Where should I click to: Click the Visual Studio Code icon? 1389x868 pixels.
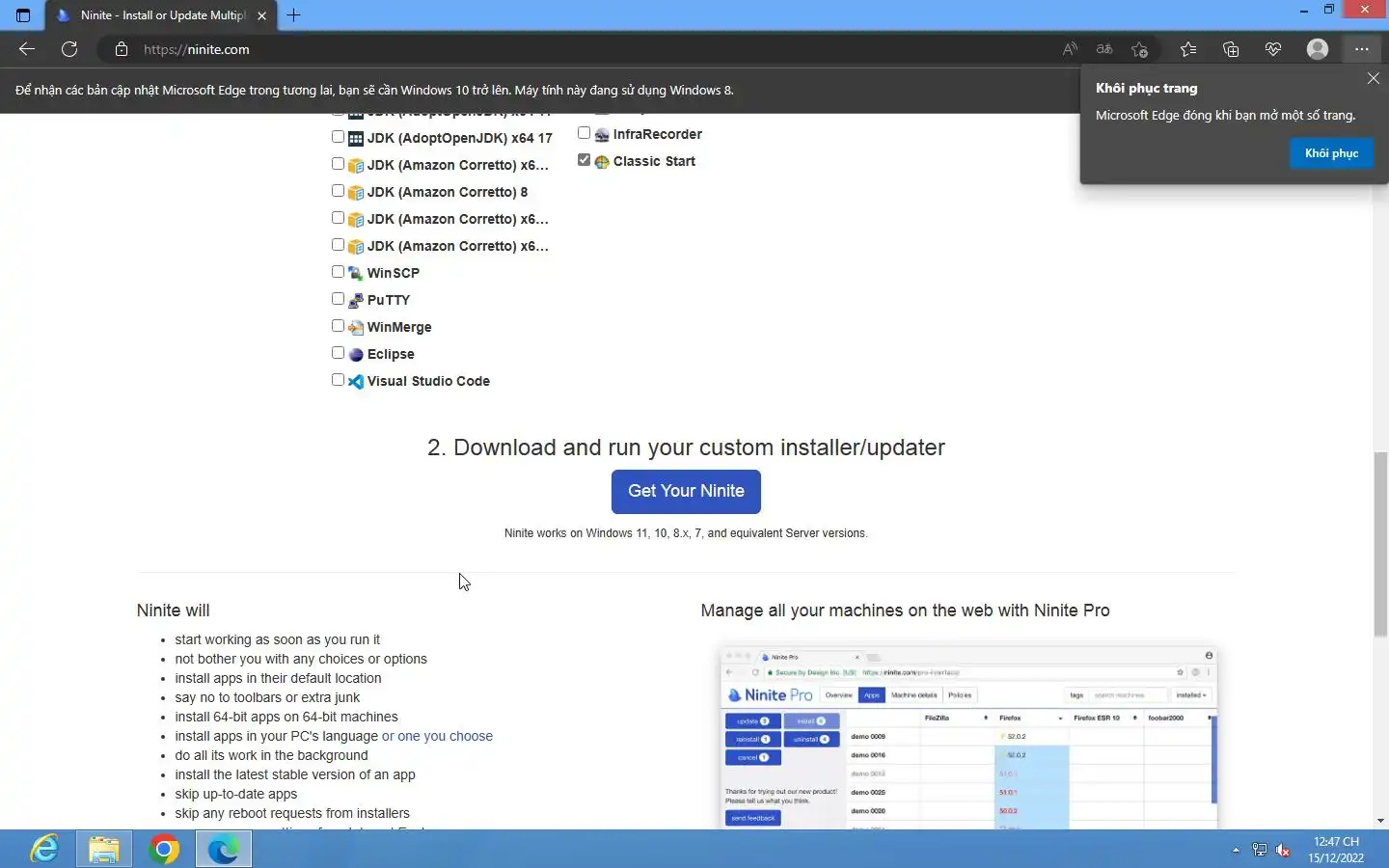356,381
